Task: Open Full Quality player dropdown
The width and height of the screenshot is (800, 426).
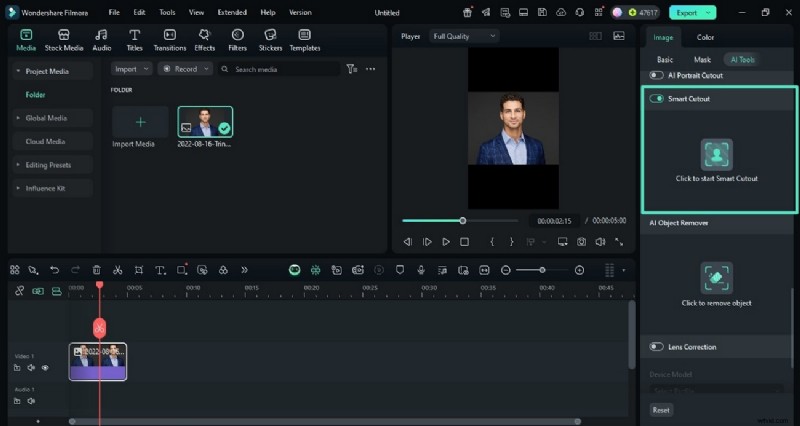Action: 464,36
